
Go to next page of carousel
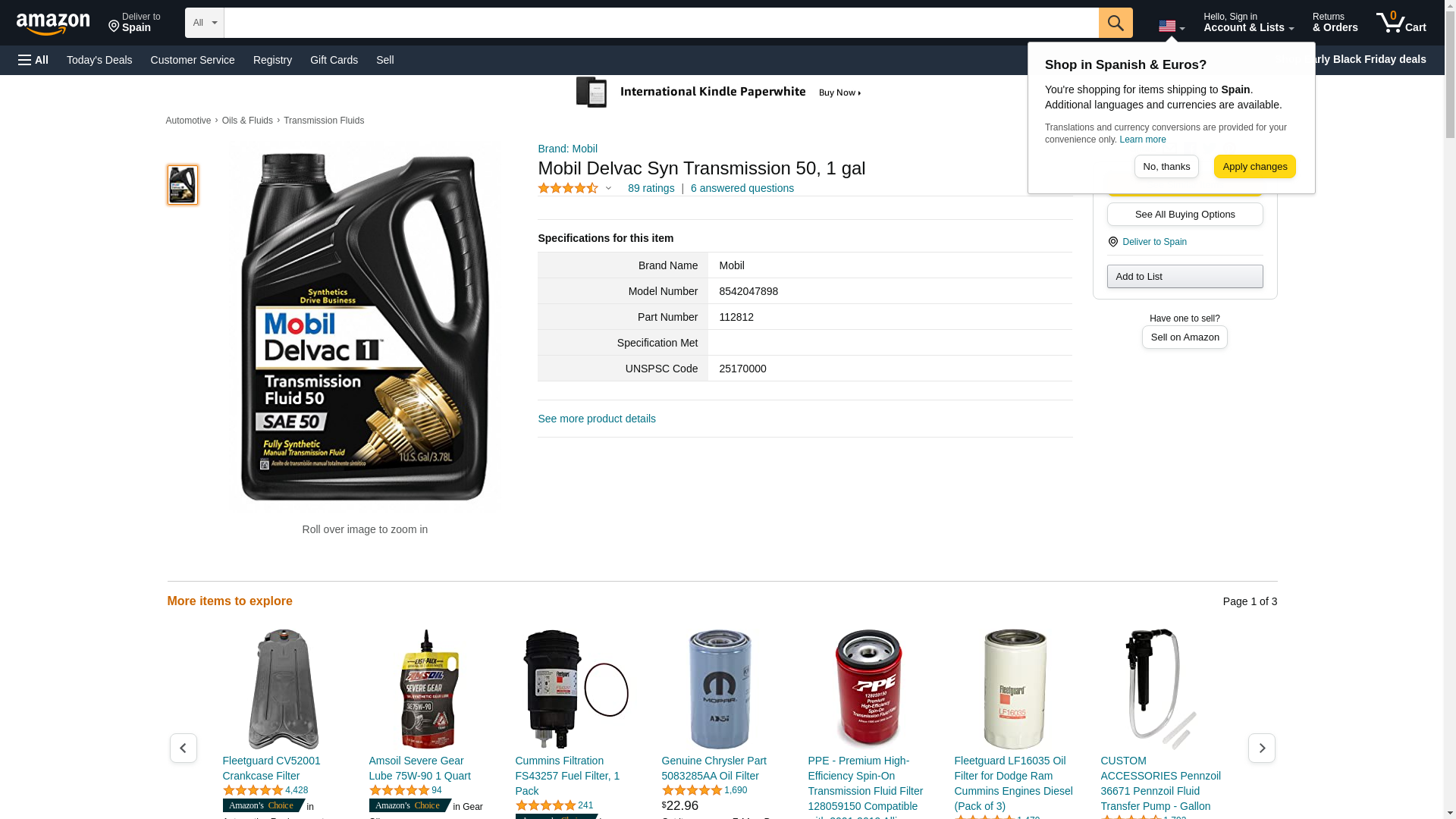pos(1261,748)
